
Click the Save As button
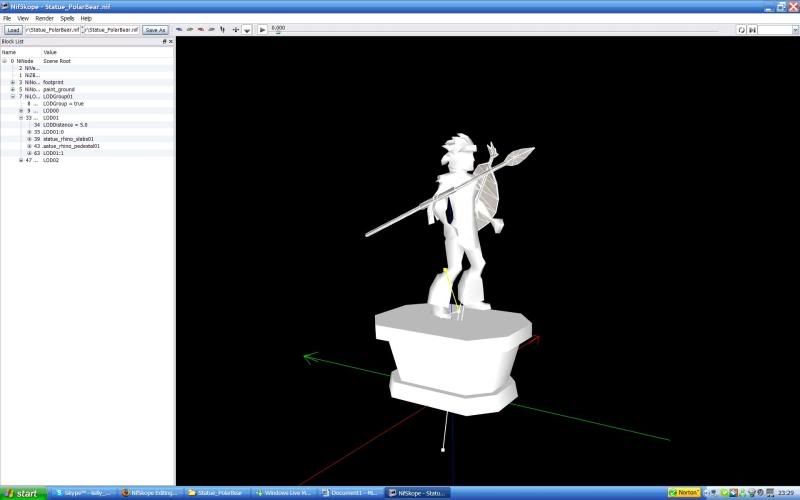[x=155, y=30]
